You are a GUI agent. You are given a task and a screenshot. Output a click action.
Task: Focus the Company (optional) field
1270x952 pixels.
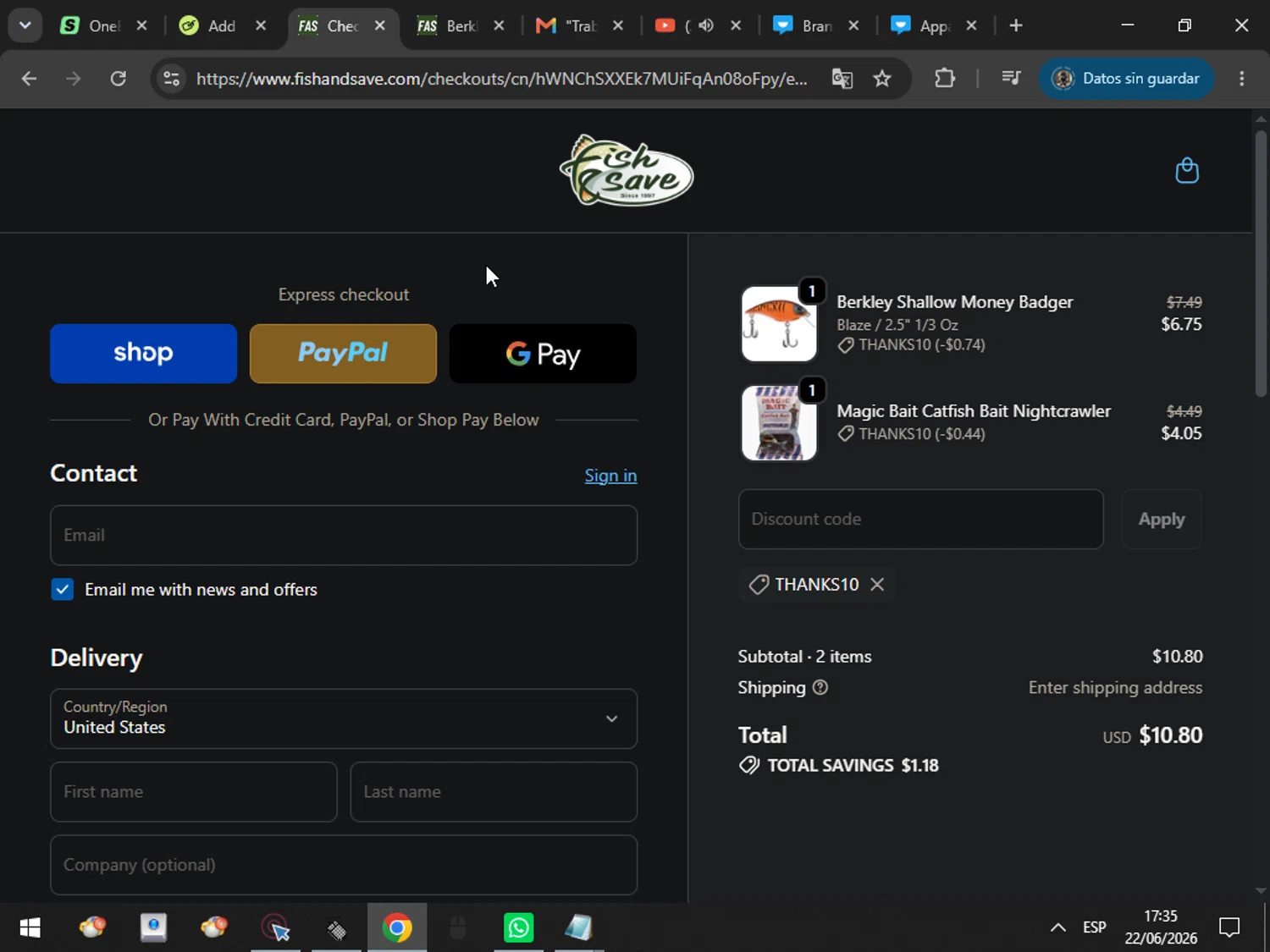344,865
